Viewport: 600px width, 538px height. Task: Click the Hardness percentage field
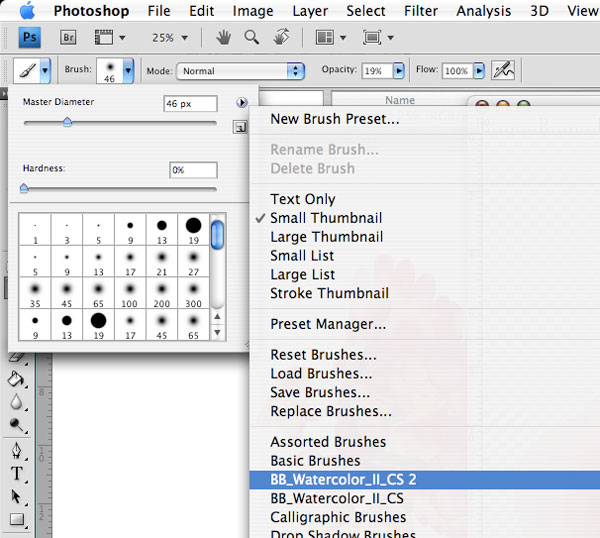193,170
